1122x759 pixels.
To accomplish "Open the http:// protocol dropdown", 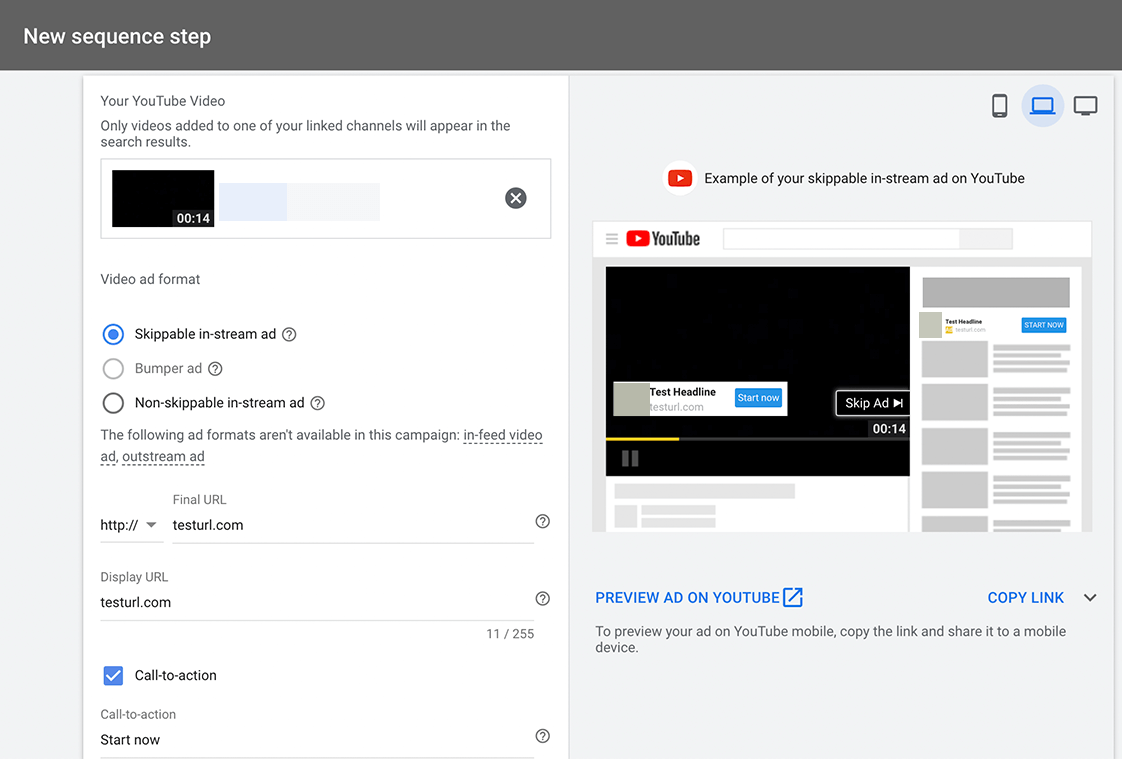I will point(130,525).
